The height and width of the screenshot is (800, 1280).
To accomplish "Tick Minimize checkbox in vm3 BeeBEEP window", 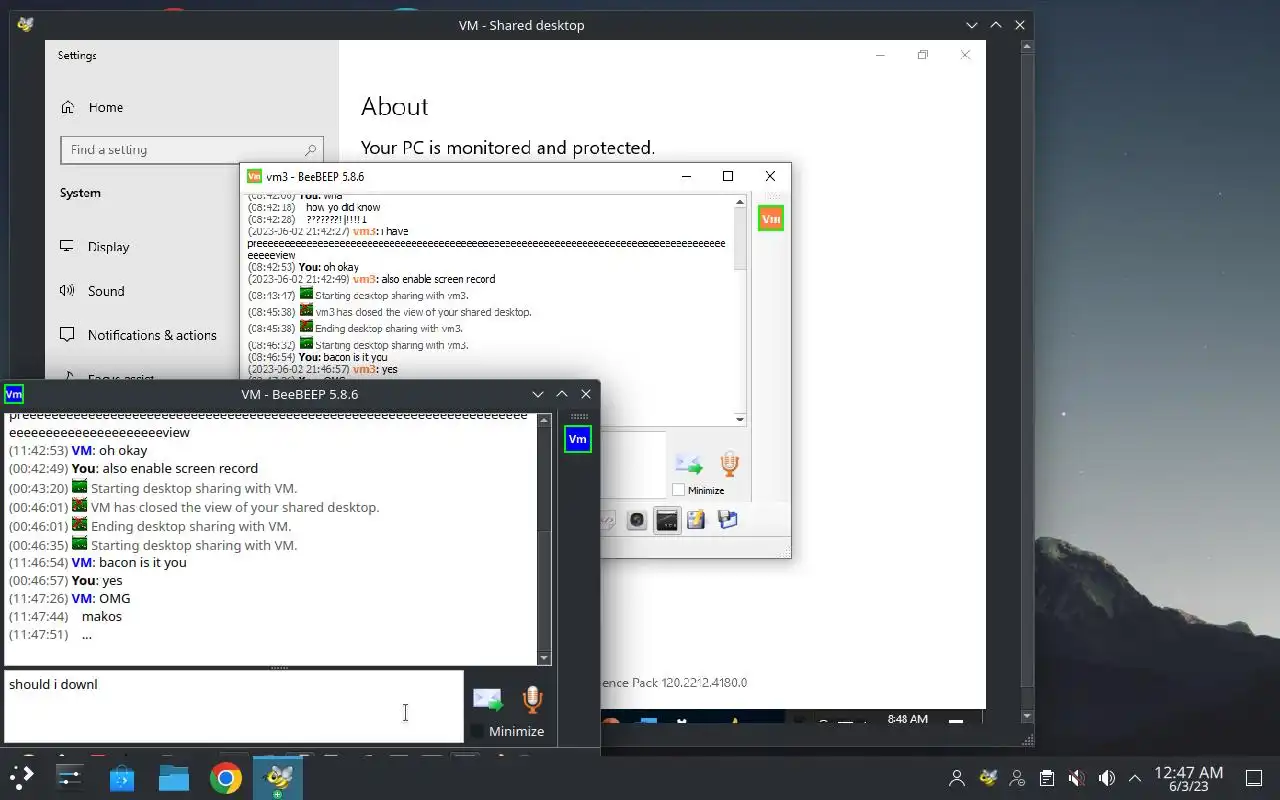I will pyautogui.click(x=679, y=490).
